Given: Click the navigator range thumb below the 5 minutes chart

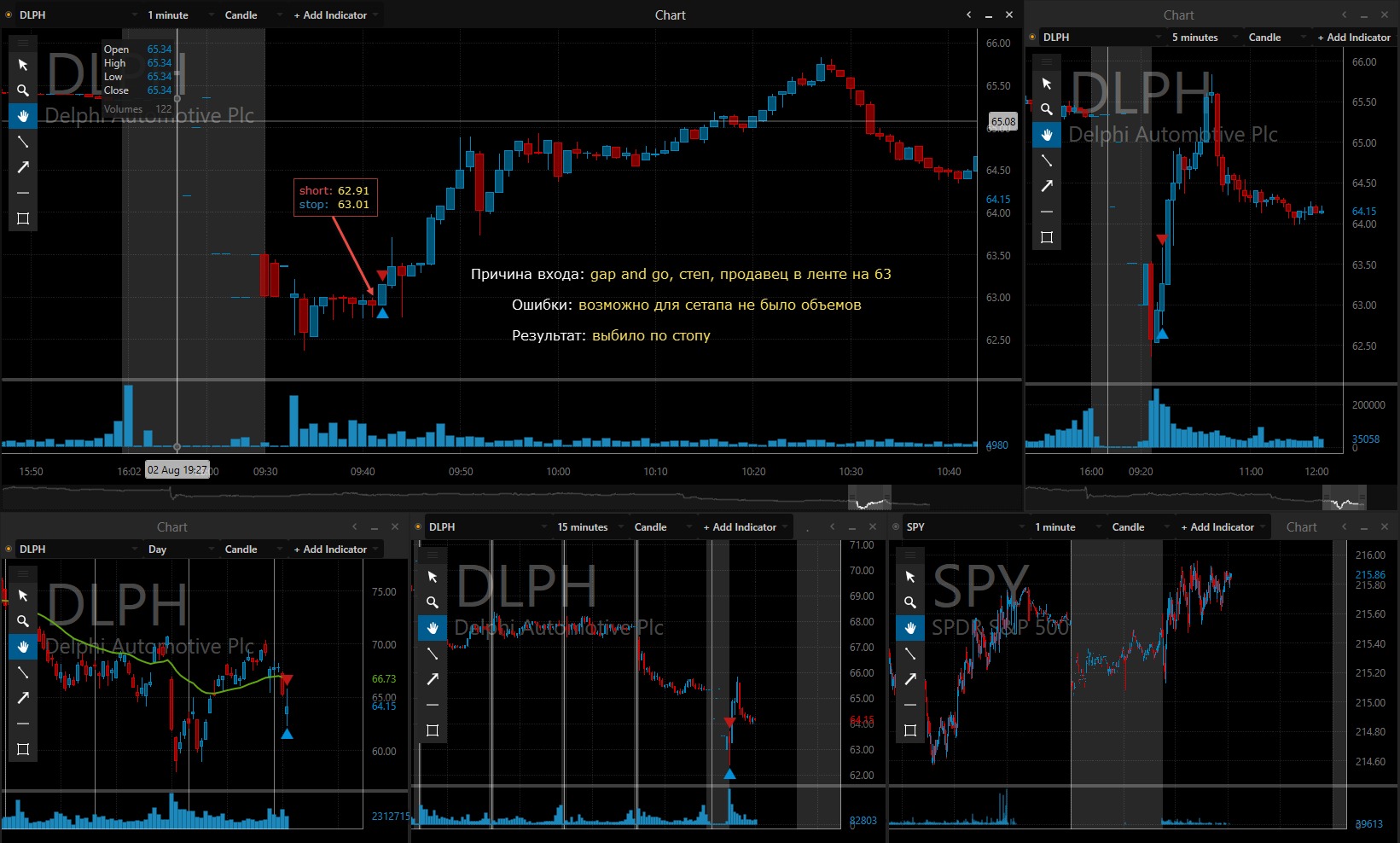Looking at the screenshot, I should (1345, 497).
